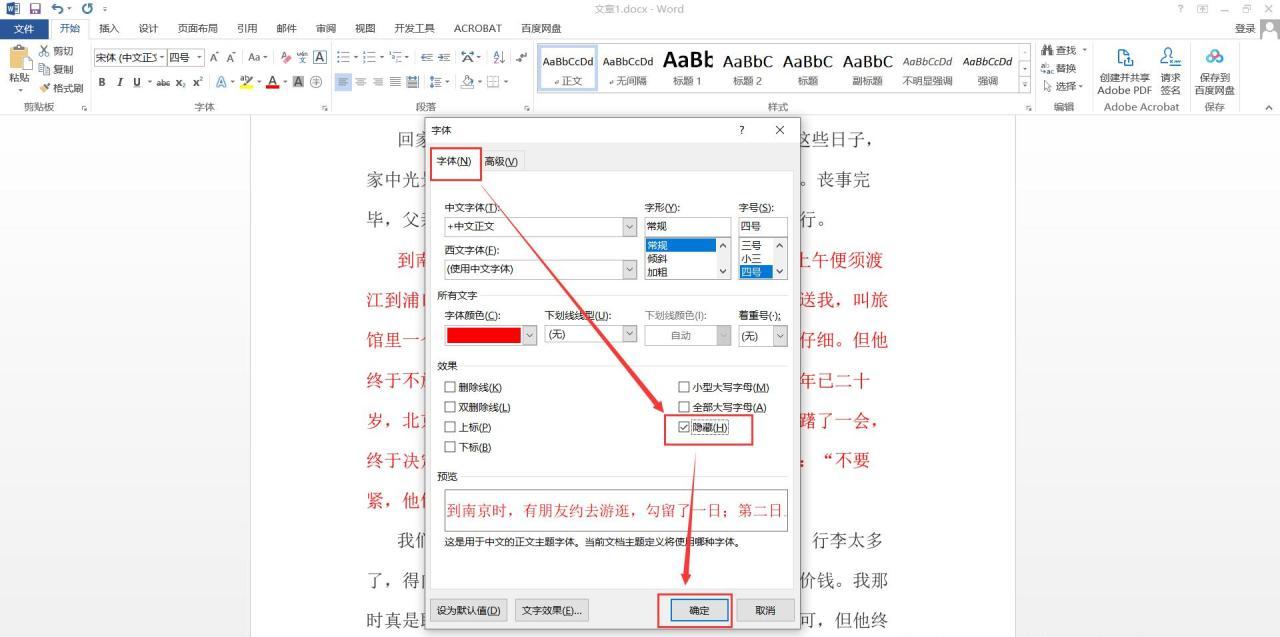
Task: Check the subscript (下标) checkbox
Action: pyautogui.click(x=450, y=447)
